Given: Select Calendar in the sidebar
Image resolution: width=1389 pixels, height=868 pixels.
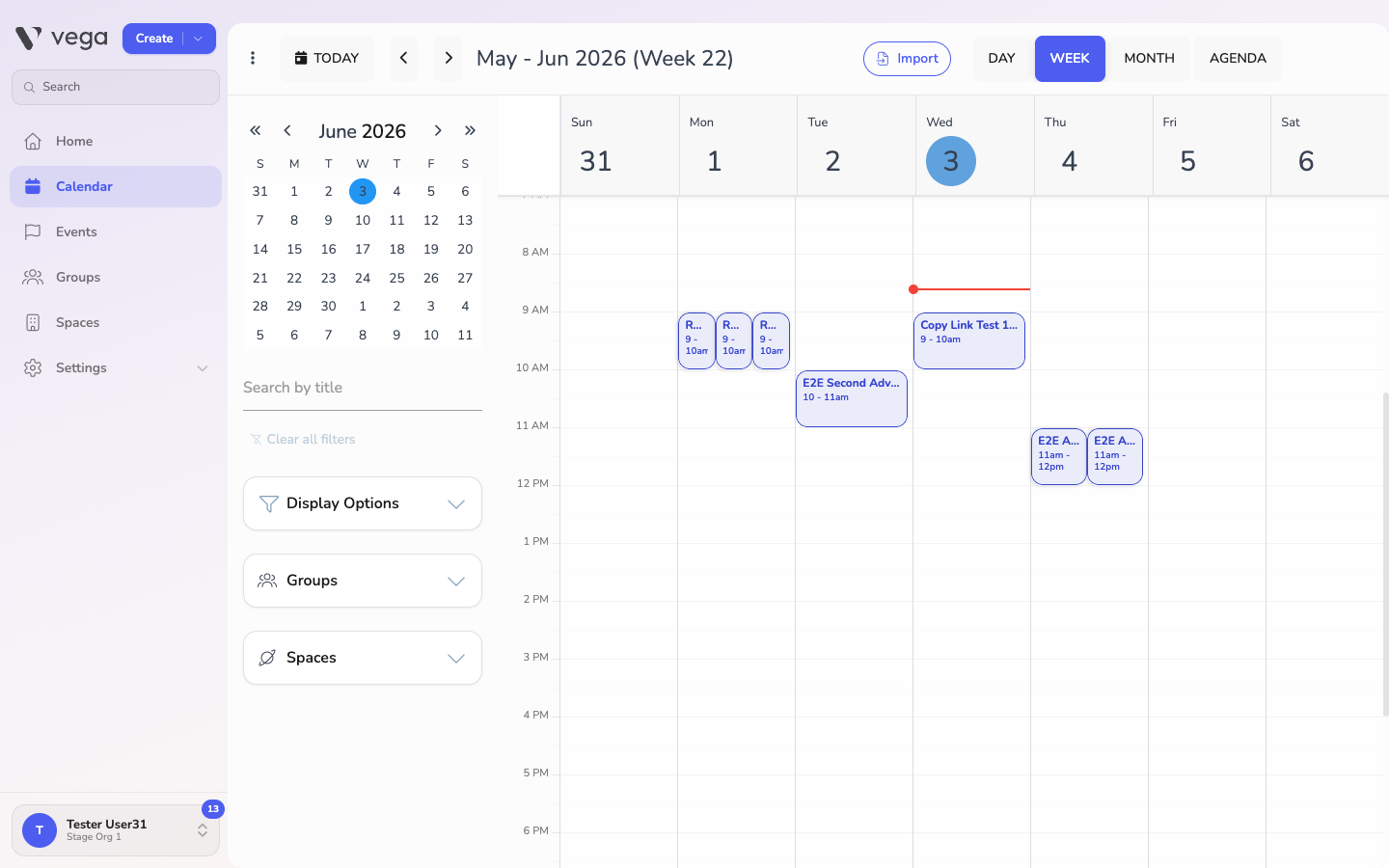Looking at the screenshot, I should (x=116, y=186).
